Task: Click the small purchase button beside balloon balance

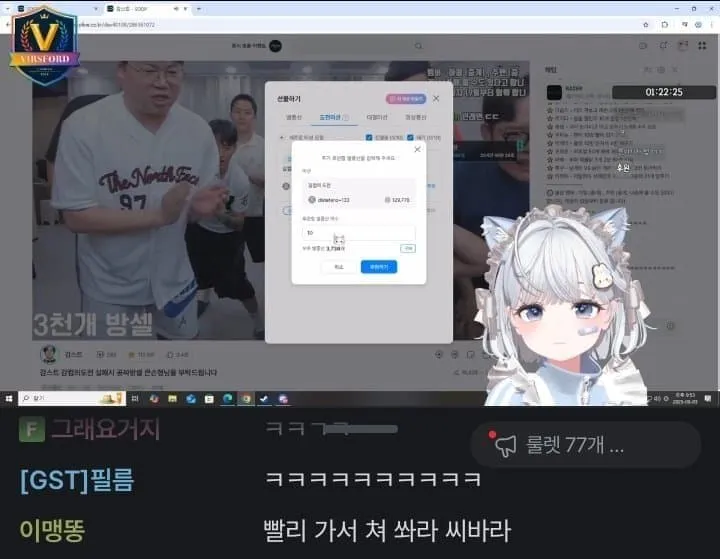Action: (x=408, y=248)
